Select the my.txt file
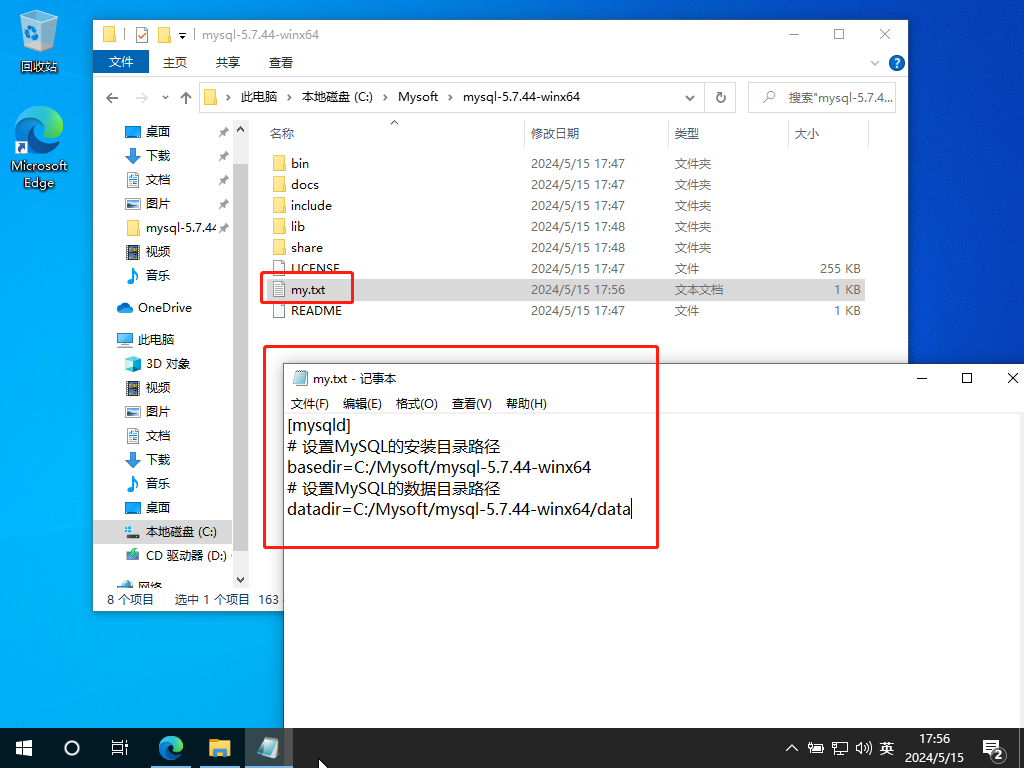 point(566,289)
